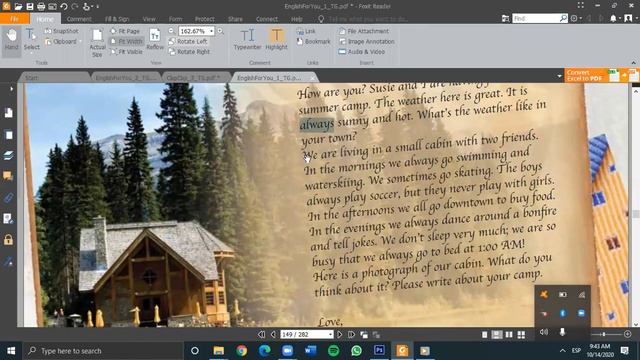Add a File Attachment
Viewport: 640px width, 360px height.
tap(364, 31)
